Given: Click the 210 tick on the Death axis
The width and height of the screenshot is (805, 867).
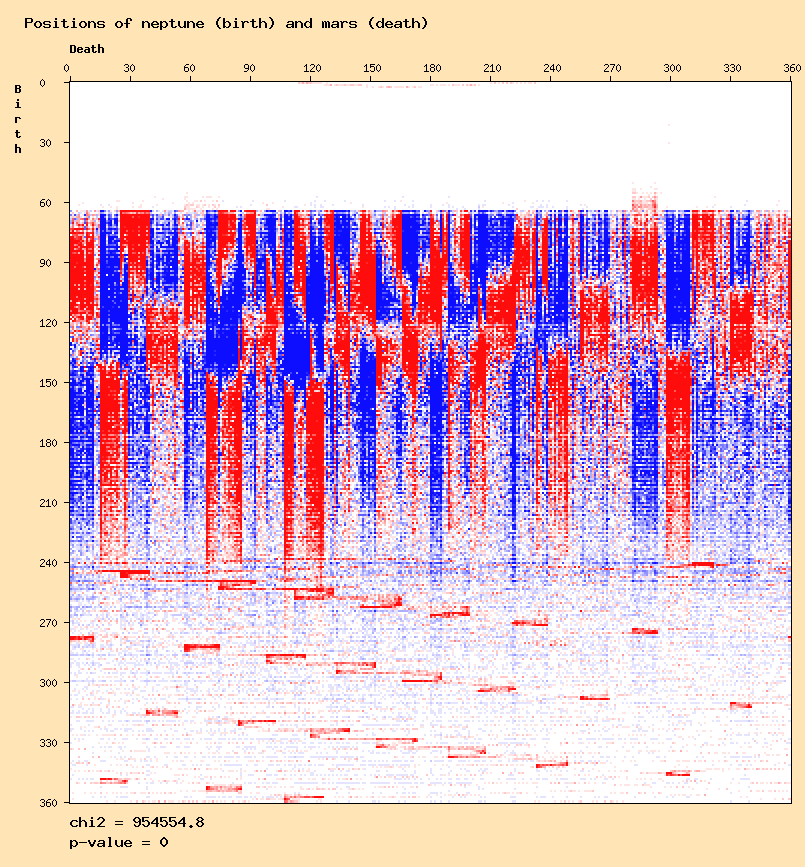Looking at the screenshot, I should (492, 68).
